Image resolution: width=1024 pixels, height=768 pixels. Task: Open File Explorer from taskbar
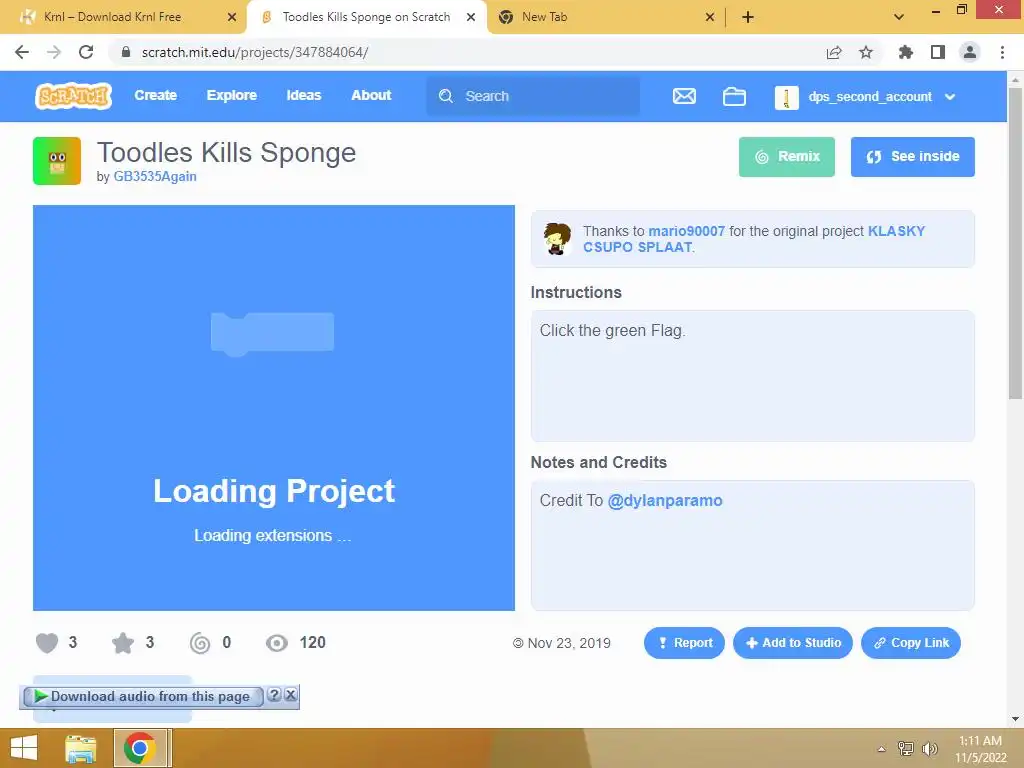[x=81, y=748]
